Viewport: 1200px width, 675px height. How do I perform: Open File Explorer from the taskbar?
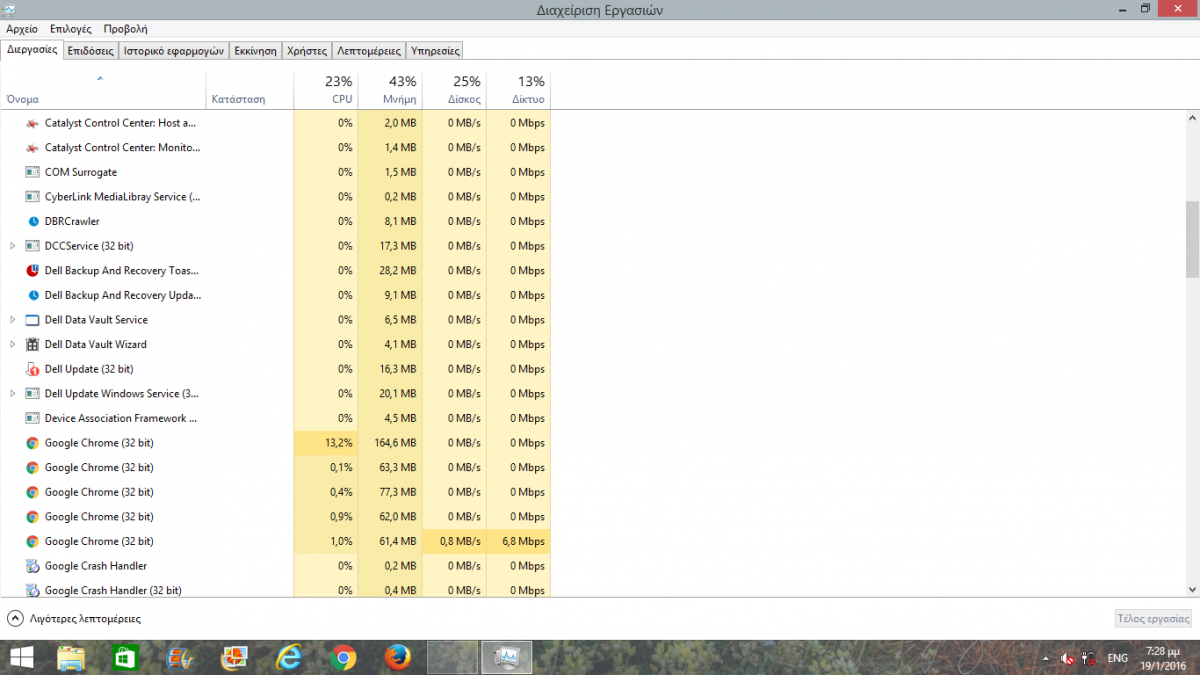point(71,657)
